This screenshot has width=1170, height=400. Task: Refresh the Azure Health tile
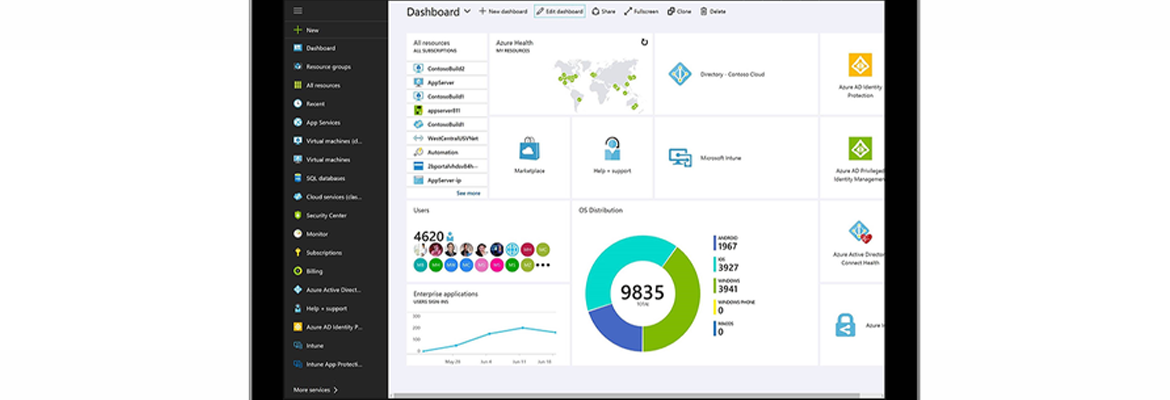tap(645, 43)
